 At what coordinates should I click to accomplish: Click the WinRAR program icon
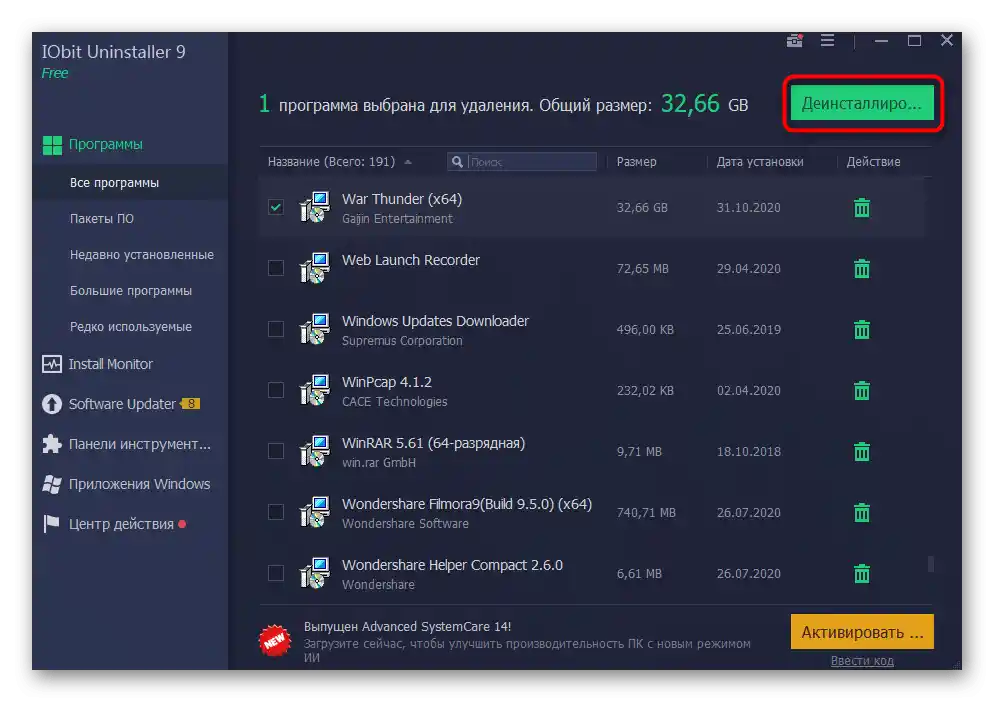point(315,451)
